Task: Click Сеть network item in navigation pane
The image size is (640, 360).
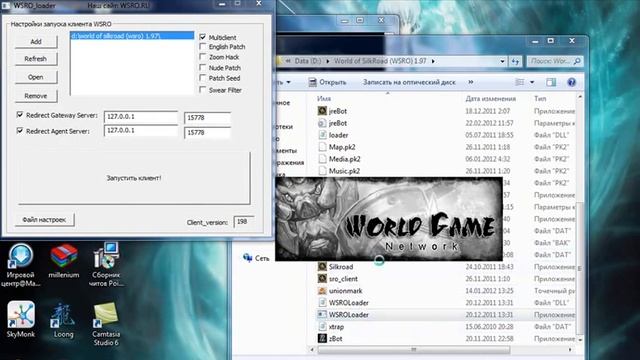Action: click(x=256, y=258)
